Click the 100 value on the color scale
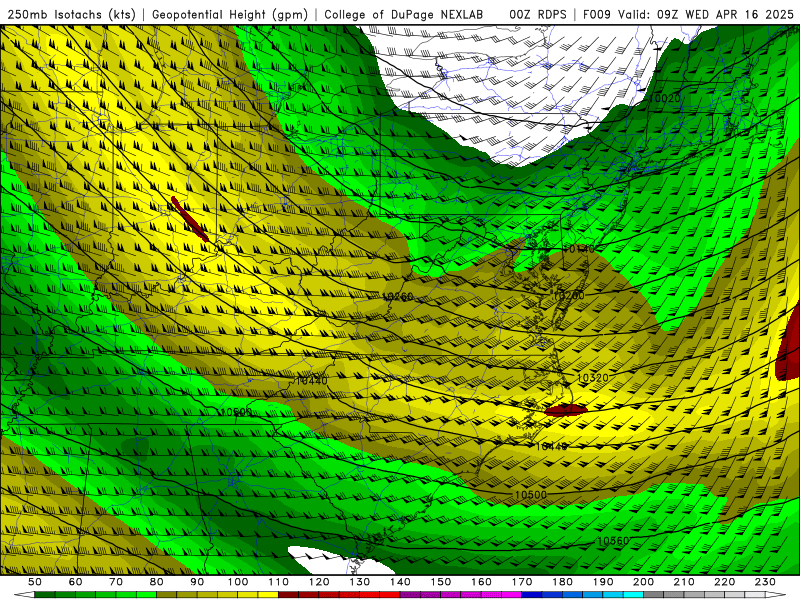This screenshot has height=600, width=800. 238,582
